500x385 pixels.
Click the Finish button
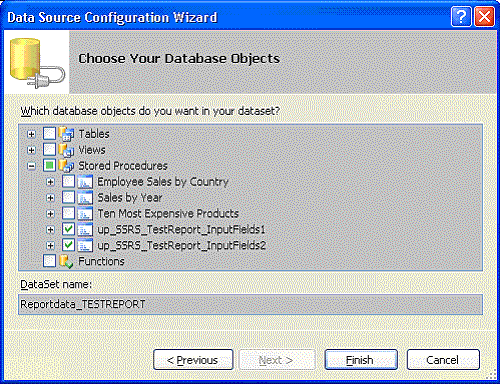361,360
